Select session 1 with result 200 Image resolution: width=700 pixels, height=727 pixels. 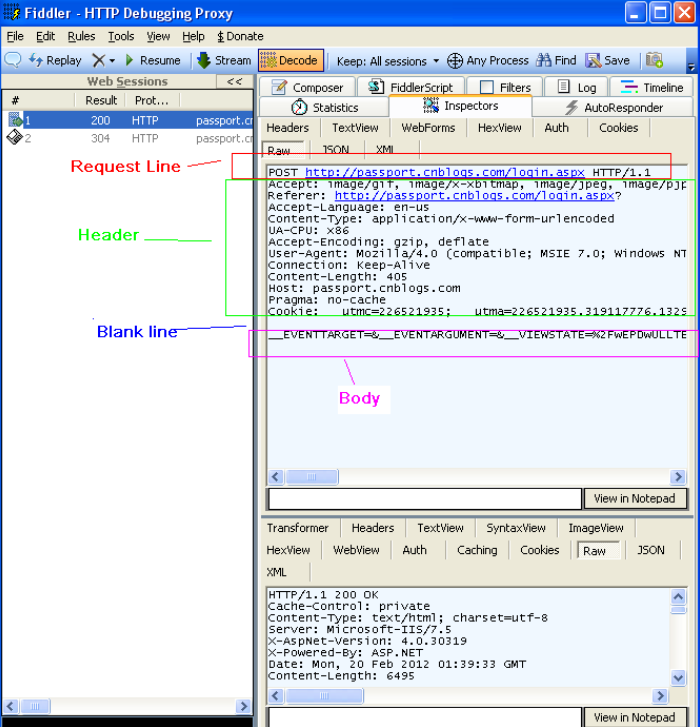tap(128, 121)
